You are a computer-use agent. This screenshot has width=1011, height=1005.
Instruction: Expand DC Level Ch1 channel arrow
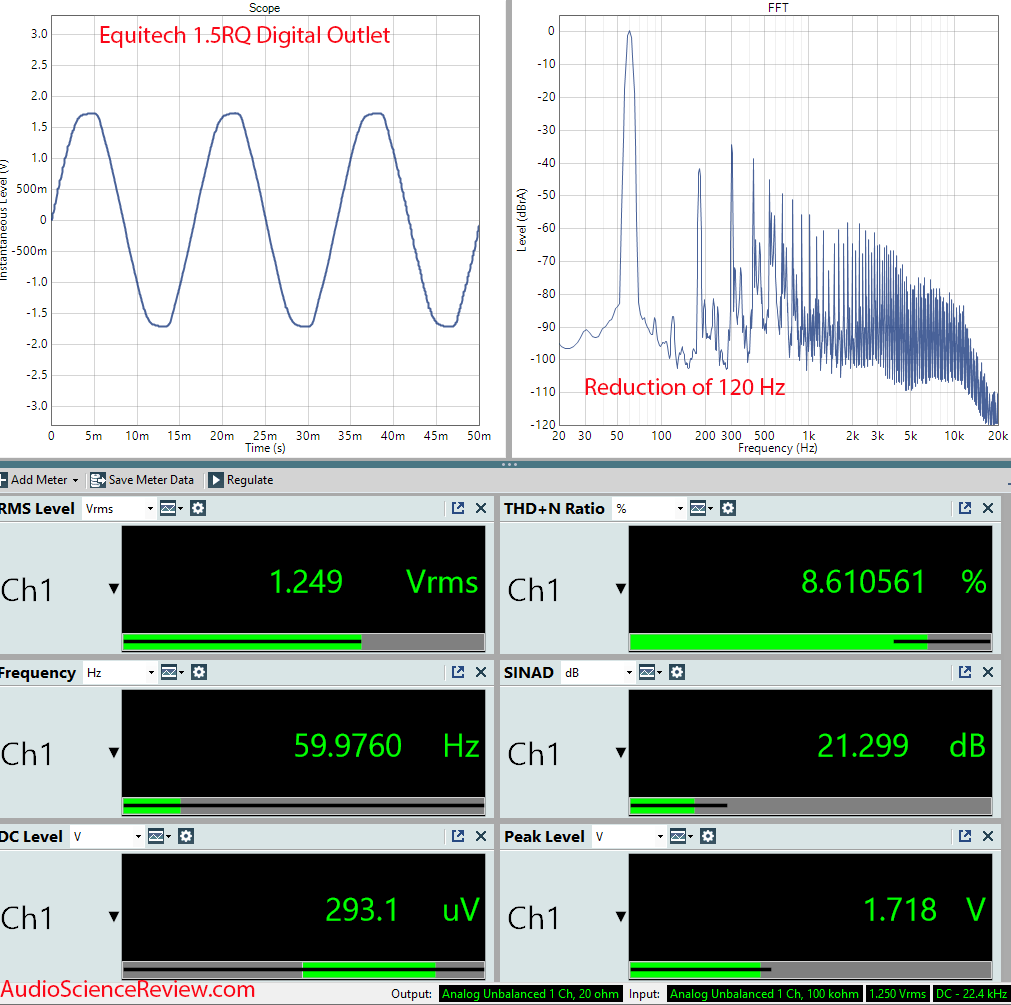tap(114, 916)
